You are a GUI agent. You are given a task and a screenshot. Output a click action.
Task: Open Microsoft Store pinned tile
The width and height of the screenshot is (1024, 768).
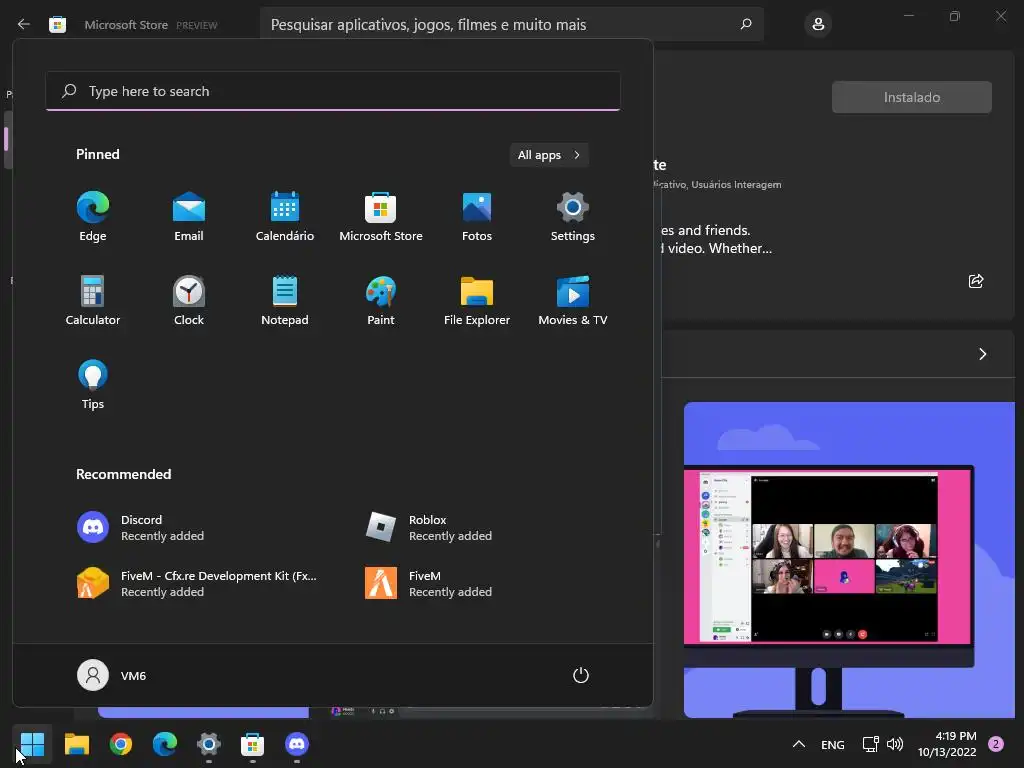[x=381, y=217]
